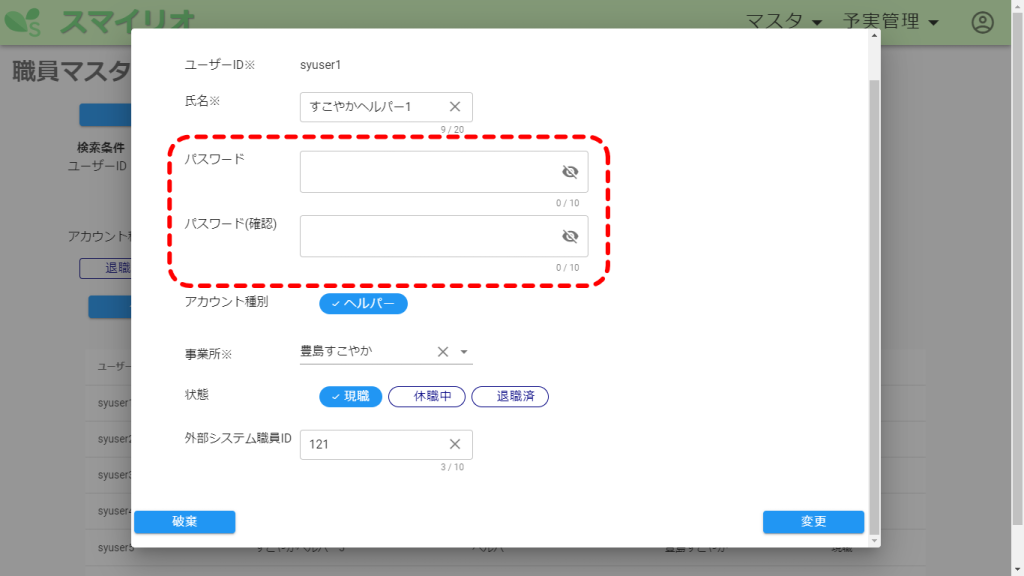Screen dimensions: 1024x576
Task: Toggle visibility eye icon in パスワード(確認) field
Action: click(570, 237)
